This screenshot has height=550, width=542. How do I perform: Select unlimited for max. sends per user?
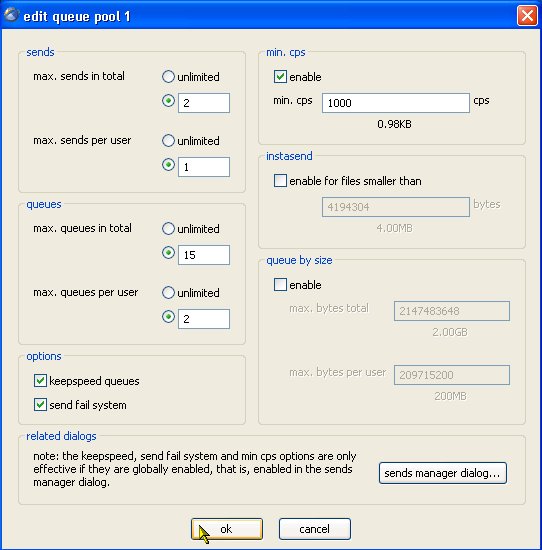(x=168, y=141)
